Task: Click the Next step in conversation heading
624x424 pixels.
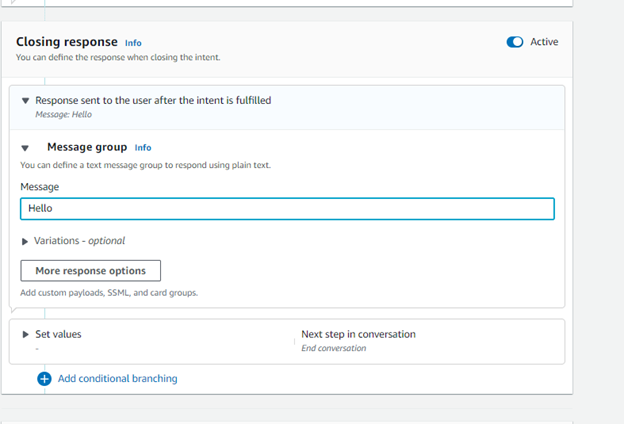Action: click(358, 334)
